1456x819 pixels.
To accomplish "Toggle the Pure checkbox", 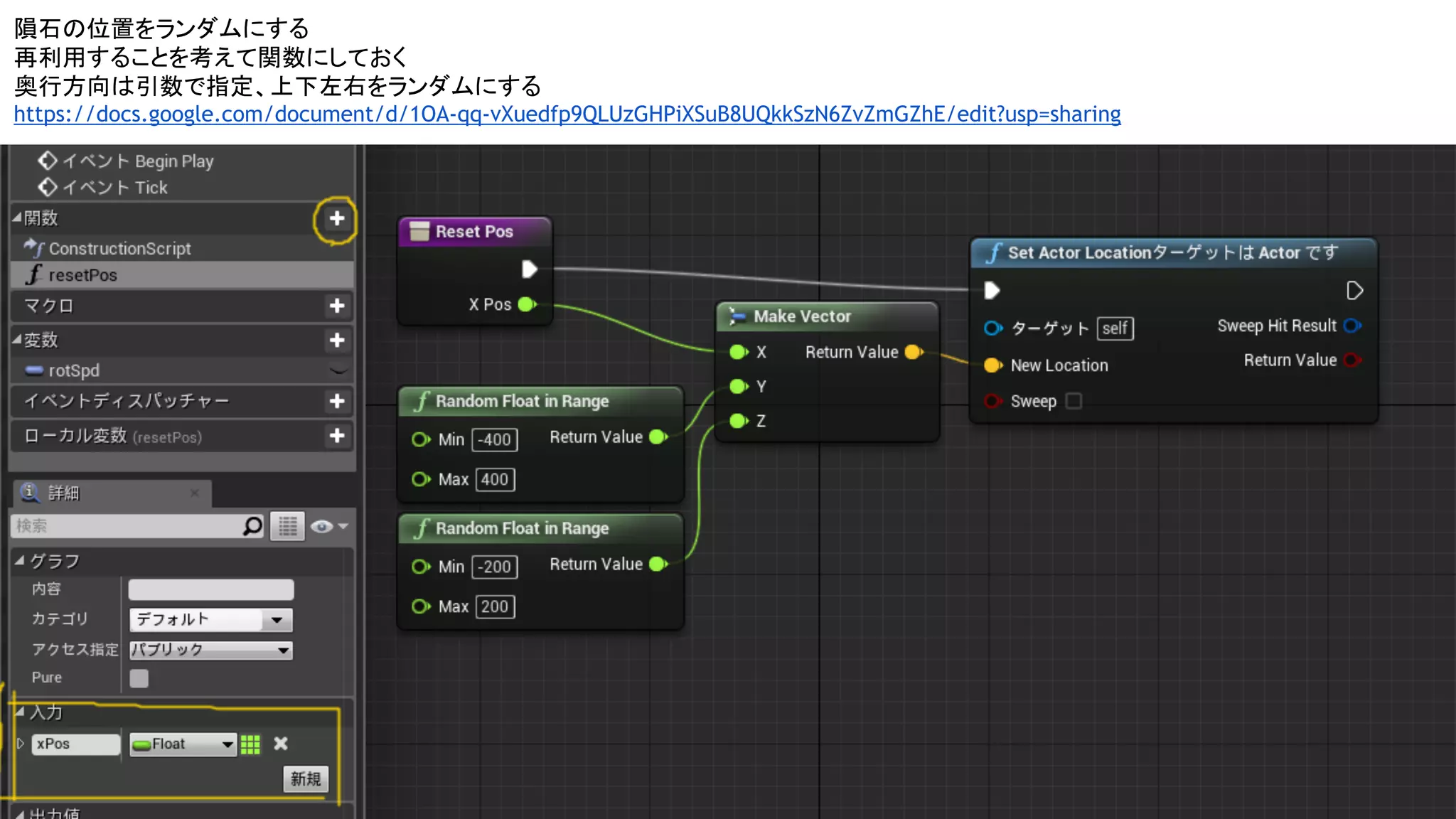I will click(x=139, y=678).
